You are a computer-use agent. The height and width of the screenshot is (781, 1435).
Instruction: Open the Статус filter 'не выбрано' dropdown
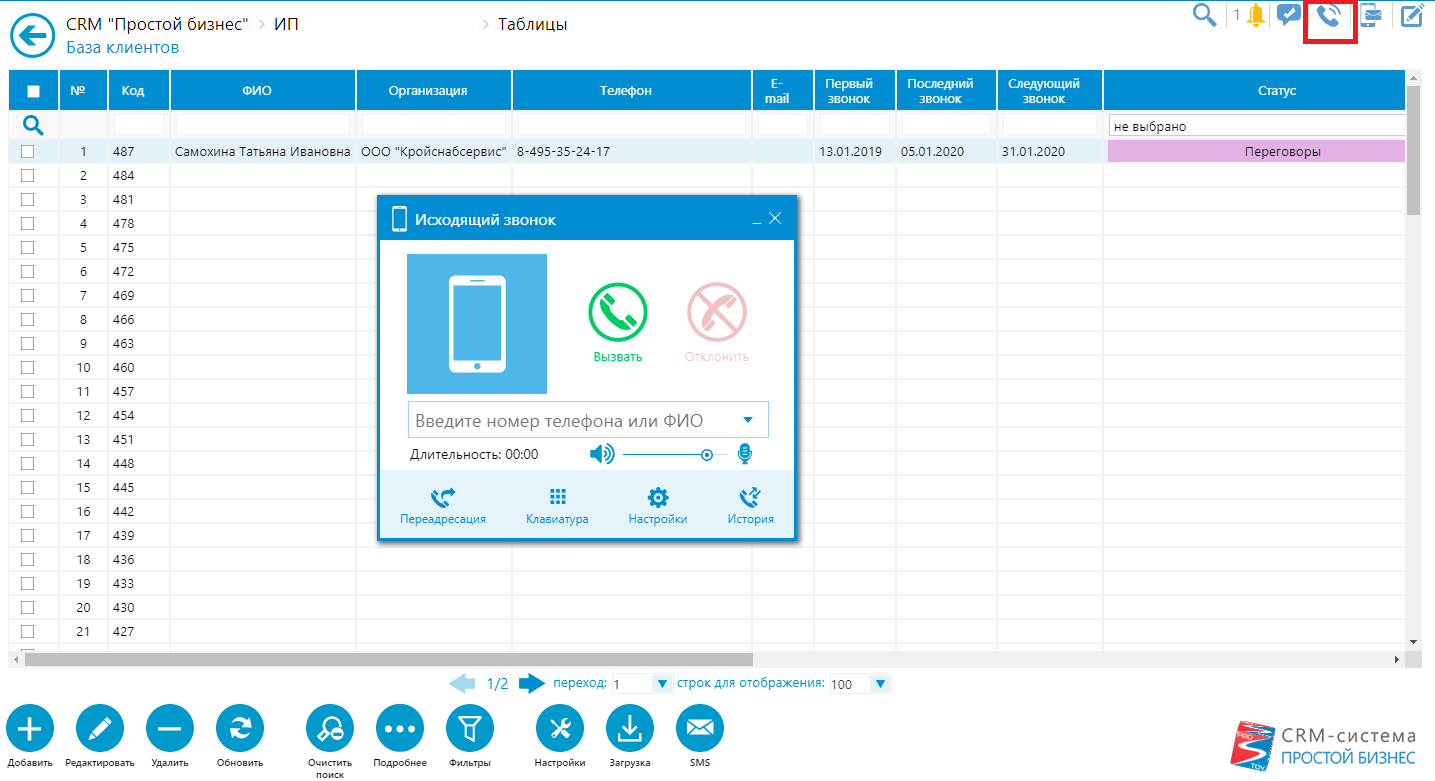1256,127
